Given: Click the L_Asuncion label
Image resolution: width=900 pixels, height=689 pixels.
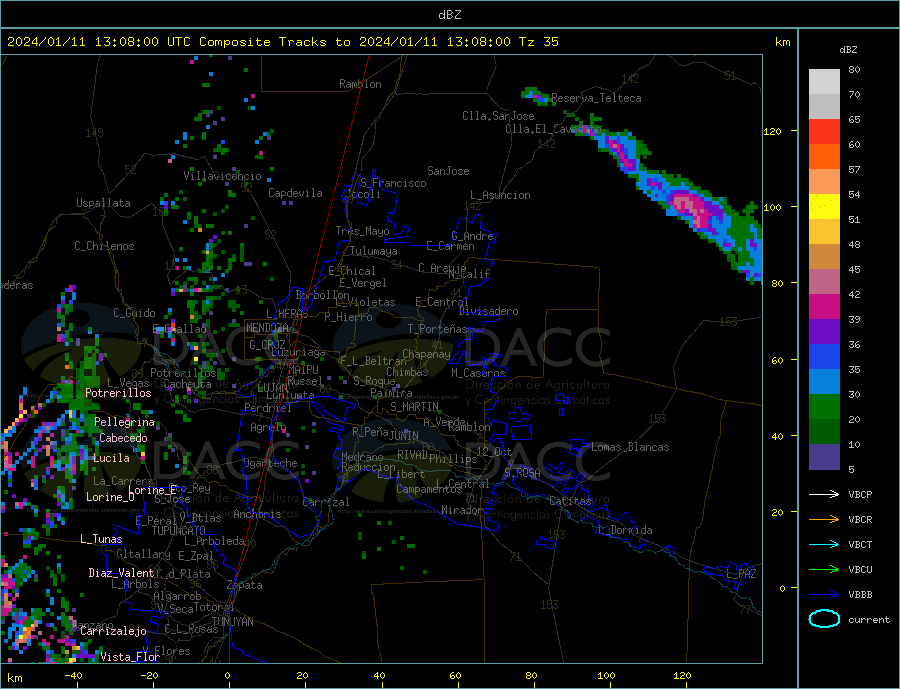Looking at the screenshot, I should [500, 195].
